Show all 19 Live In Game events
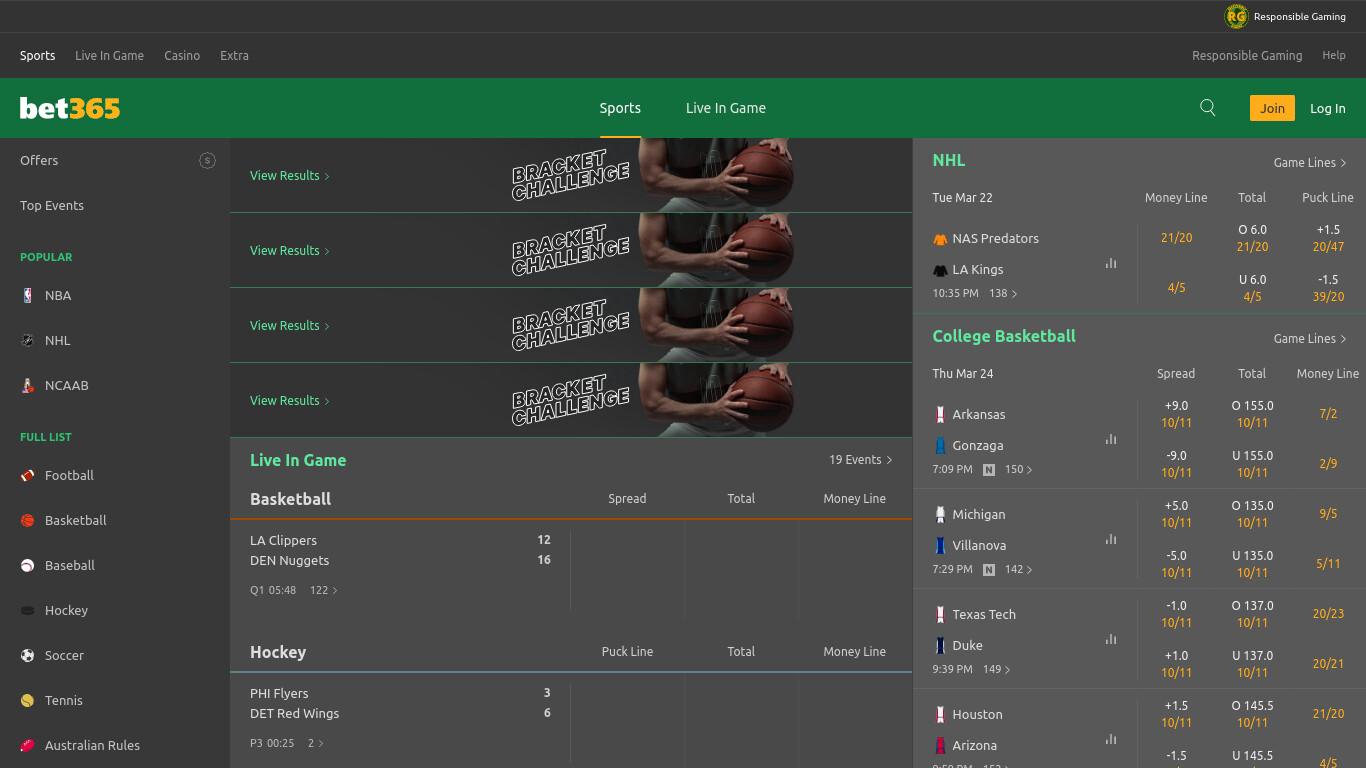Image resolution: width=1366 pixels, height=768 pixels. point(860,460)
